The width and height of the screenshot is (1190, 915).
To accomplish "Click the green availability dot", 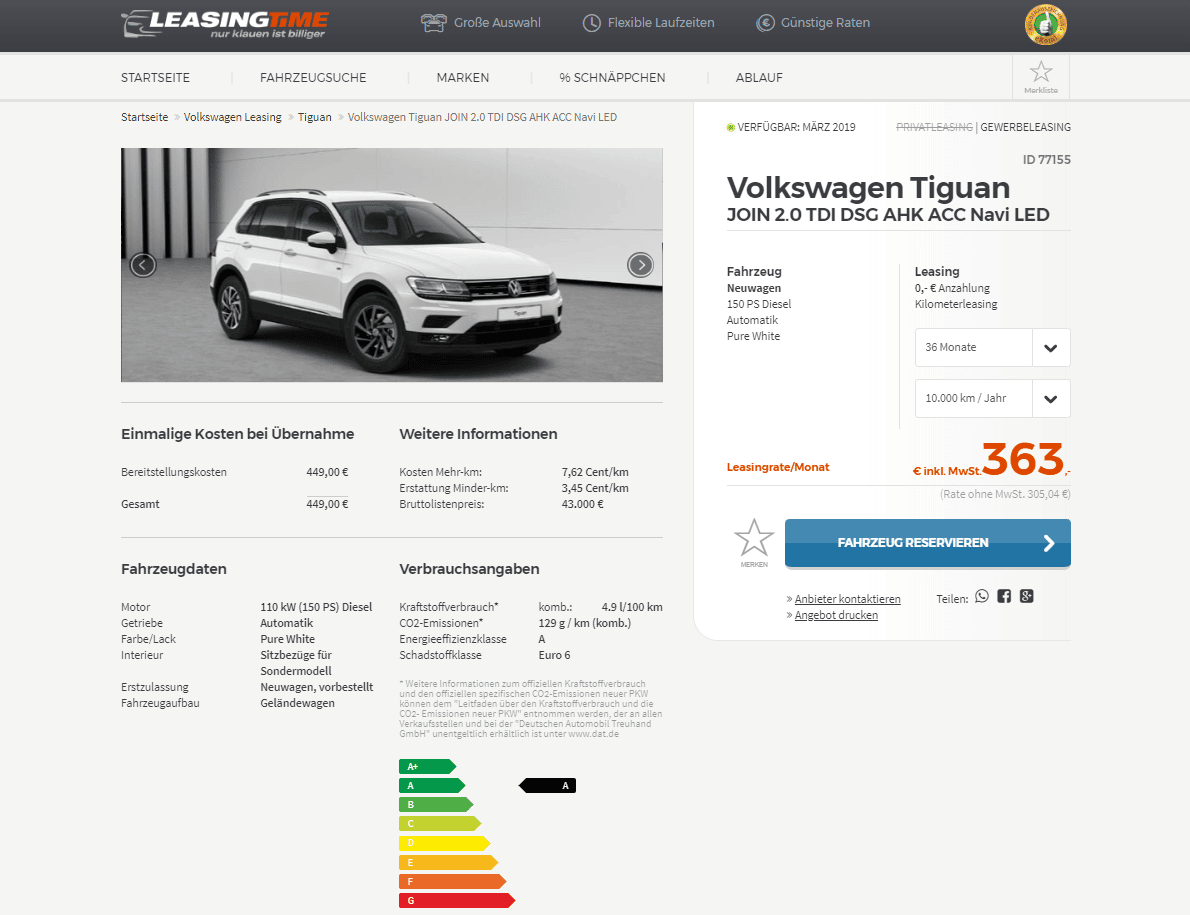I will point(731,127).
